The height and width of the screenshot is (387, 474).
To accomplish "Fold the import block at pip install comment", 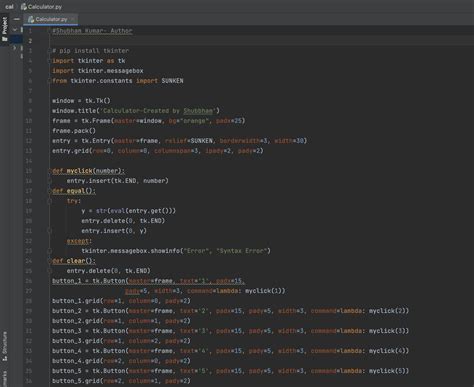I will pos(50,51).
